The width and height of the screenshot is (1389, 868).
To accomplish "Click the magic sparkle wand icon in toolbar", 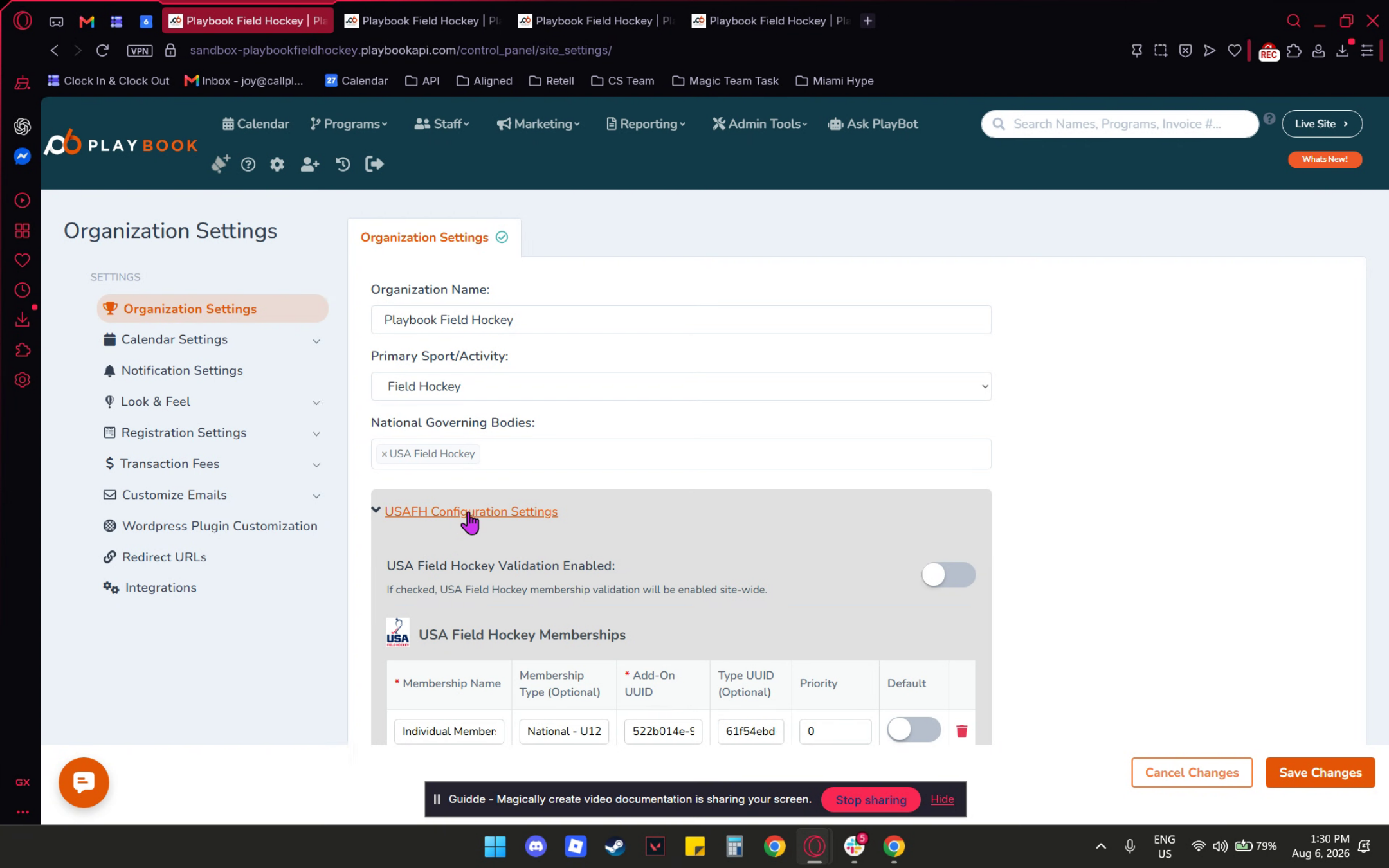I will click(x=220, y=164).
